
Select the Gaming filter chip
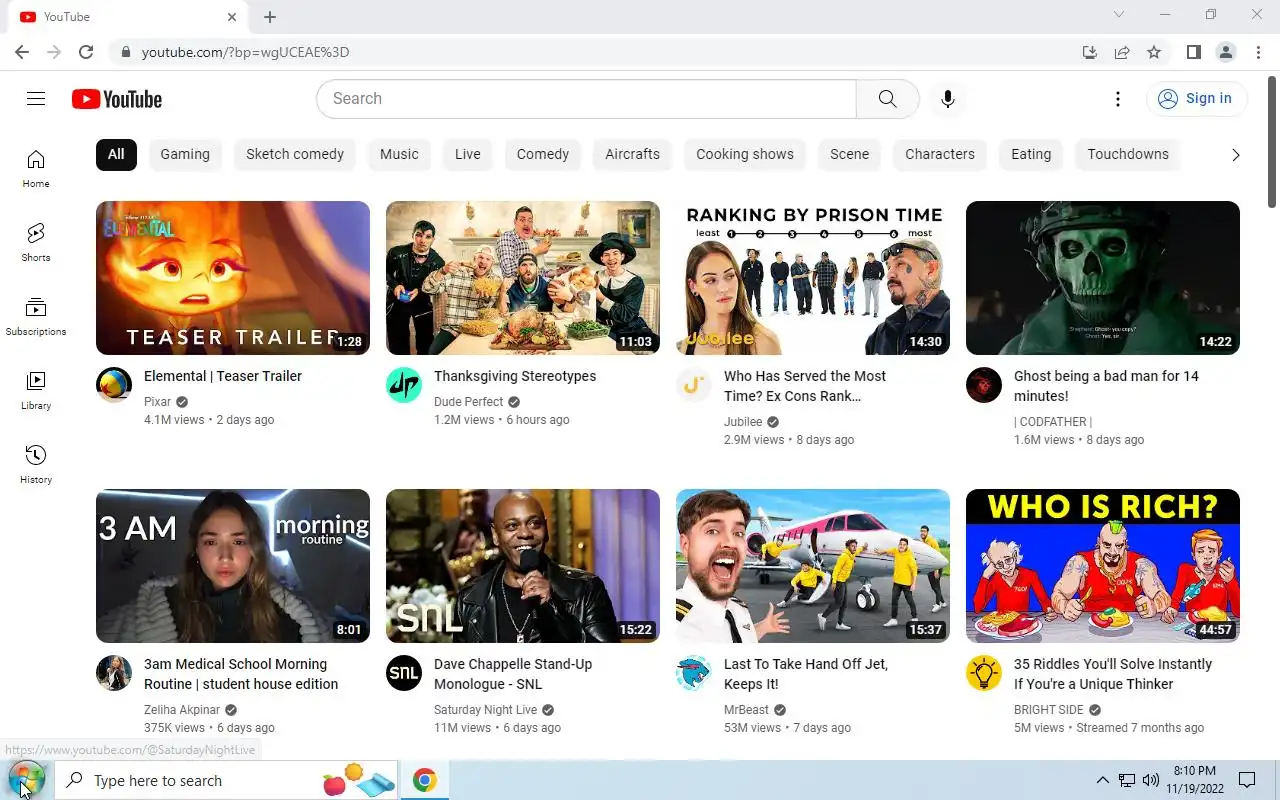point(185,154)
